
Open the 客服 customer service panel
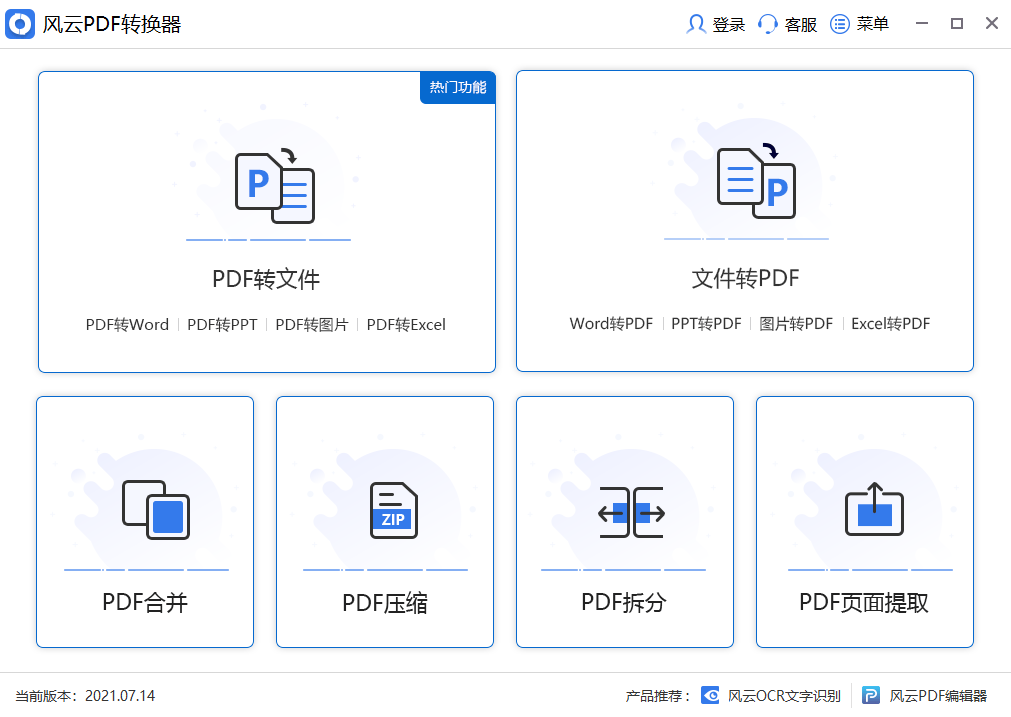(x=786, y=23)
